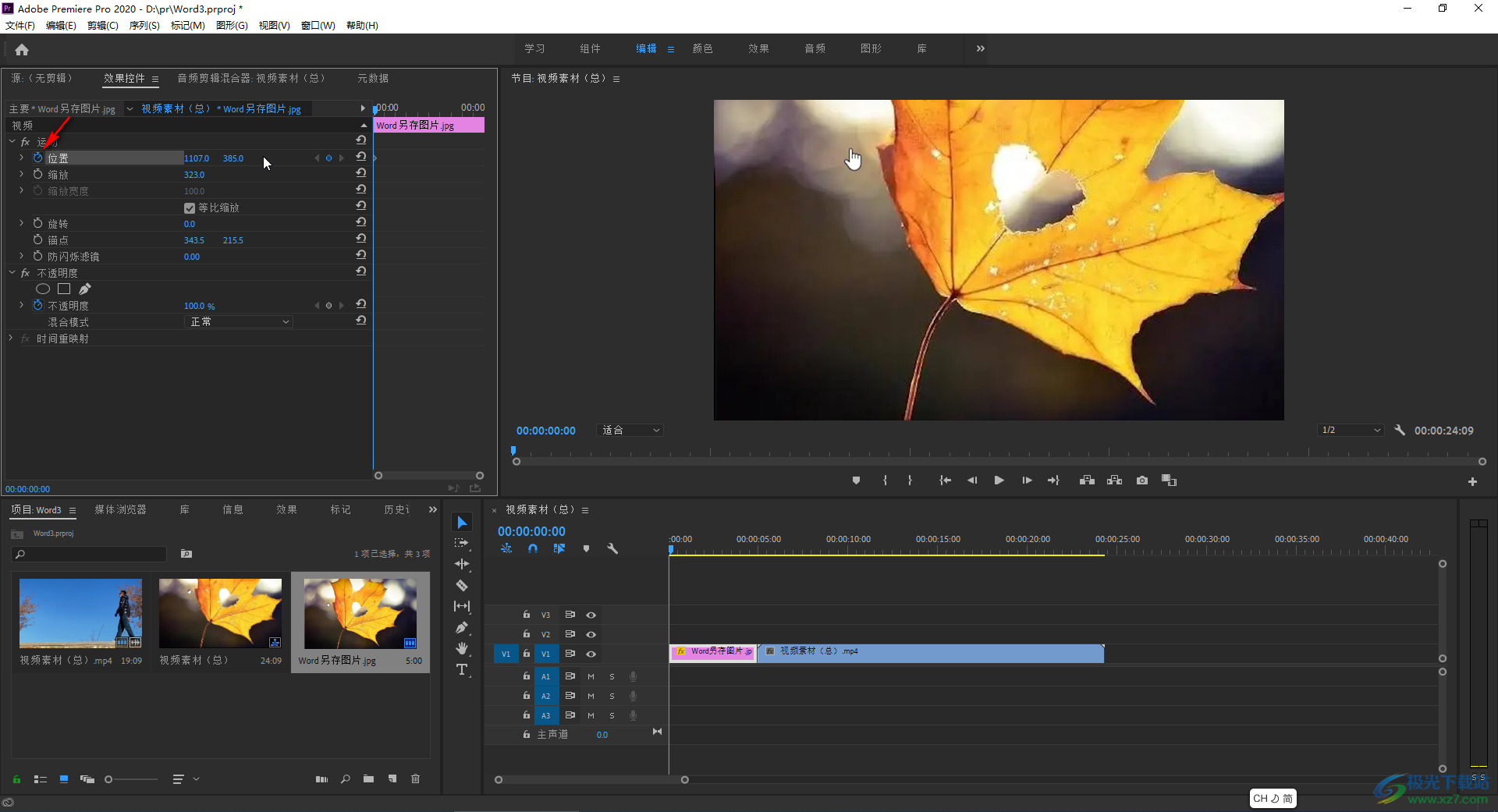Click the Home icon
This screenshot has height=812, width=1498.
[22, 50]
